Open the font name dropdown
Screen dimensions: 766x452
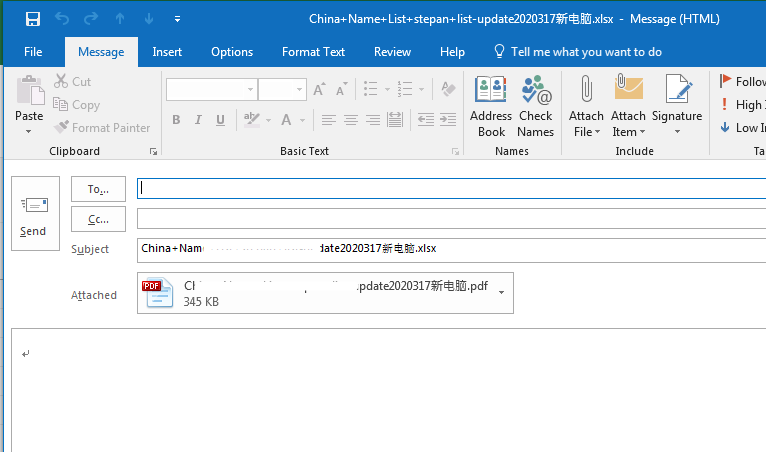pyautogui.click(x=250, y=89)
